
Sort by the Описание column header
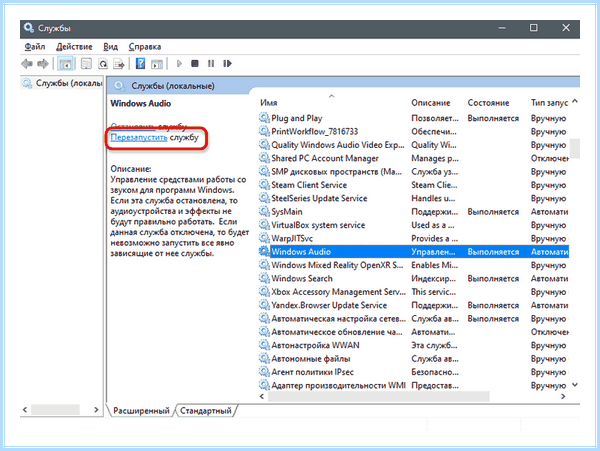pos(430,103)
